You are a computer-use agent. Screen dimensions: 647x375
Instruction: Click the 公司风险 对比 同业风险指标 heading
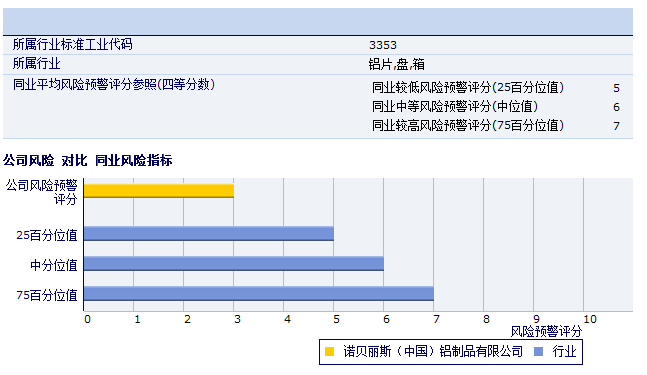pos(87,160)
